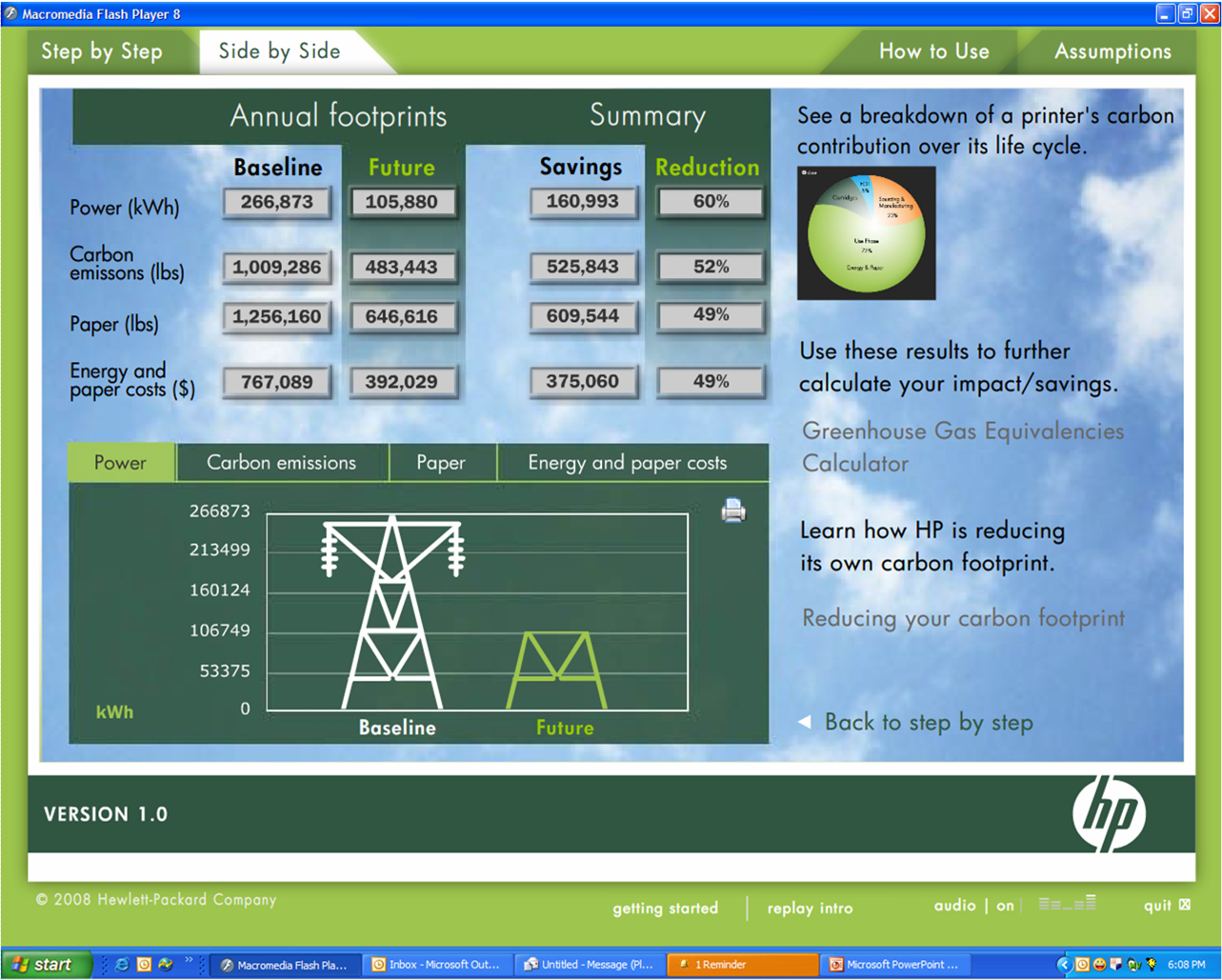
Task: Click cost savings value 375,060
Action: 583,382
